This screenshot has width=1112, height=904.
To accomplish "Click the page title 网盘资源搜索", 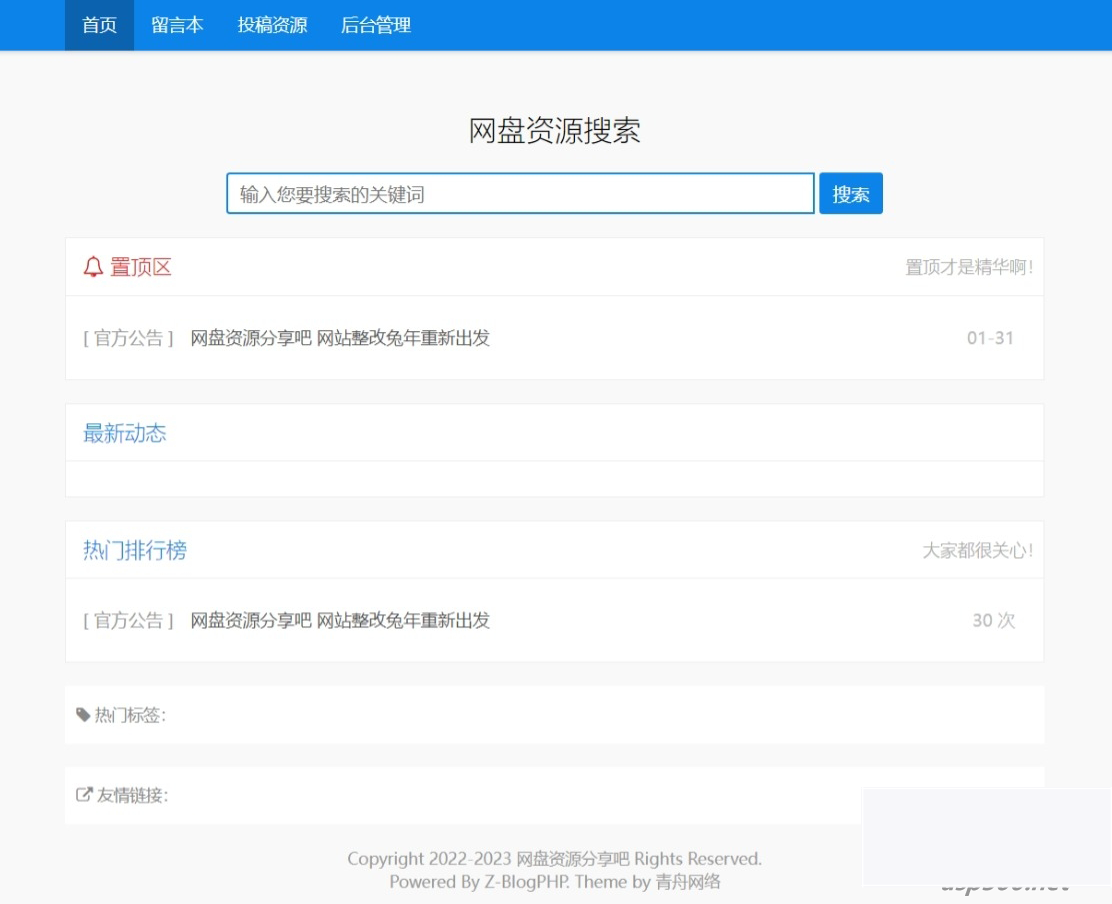I will [556, 131].
